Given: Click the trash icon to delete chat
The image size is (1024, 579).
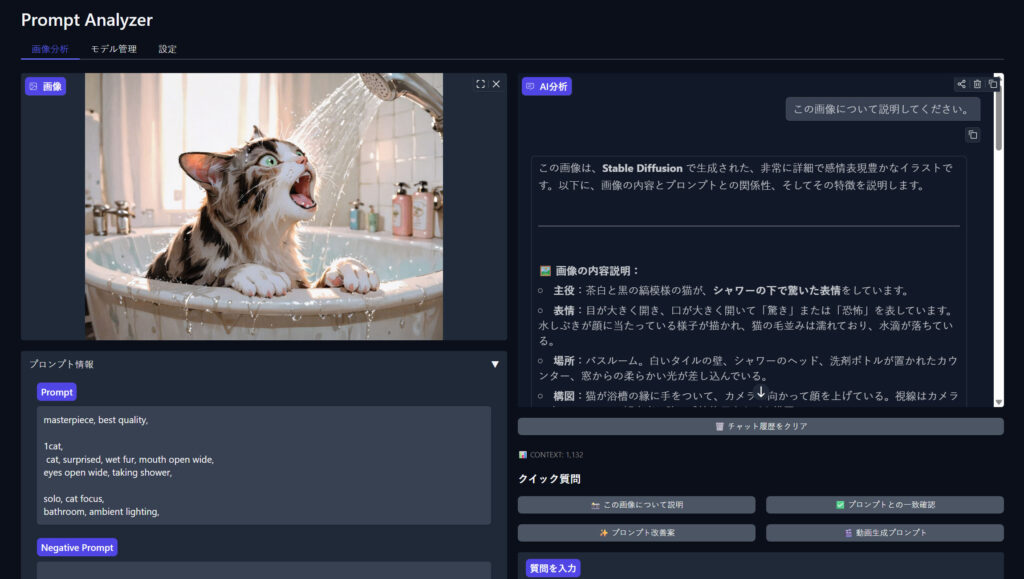Looking at the screenshot, I should coord(977,85).
